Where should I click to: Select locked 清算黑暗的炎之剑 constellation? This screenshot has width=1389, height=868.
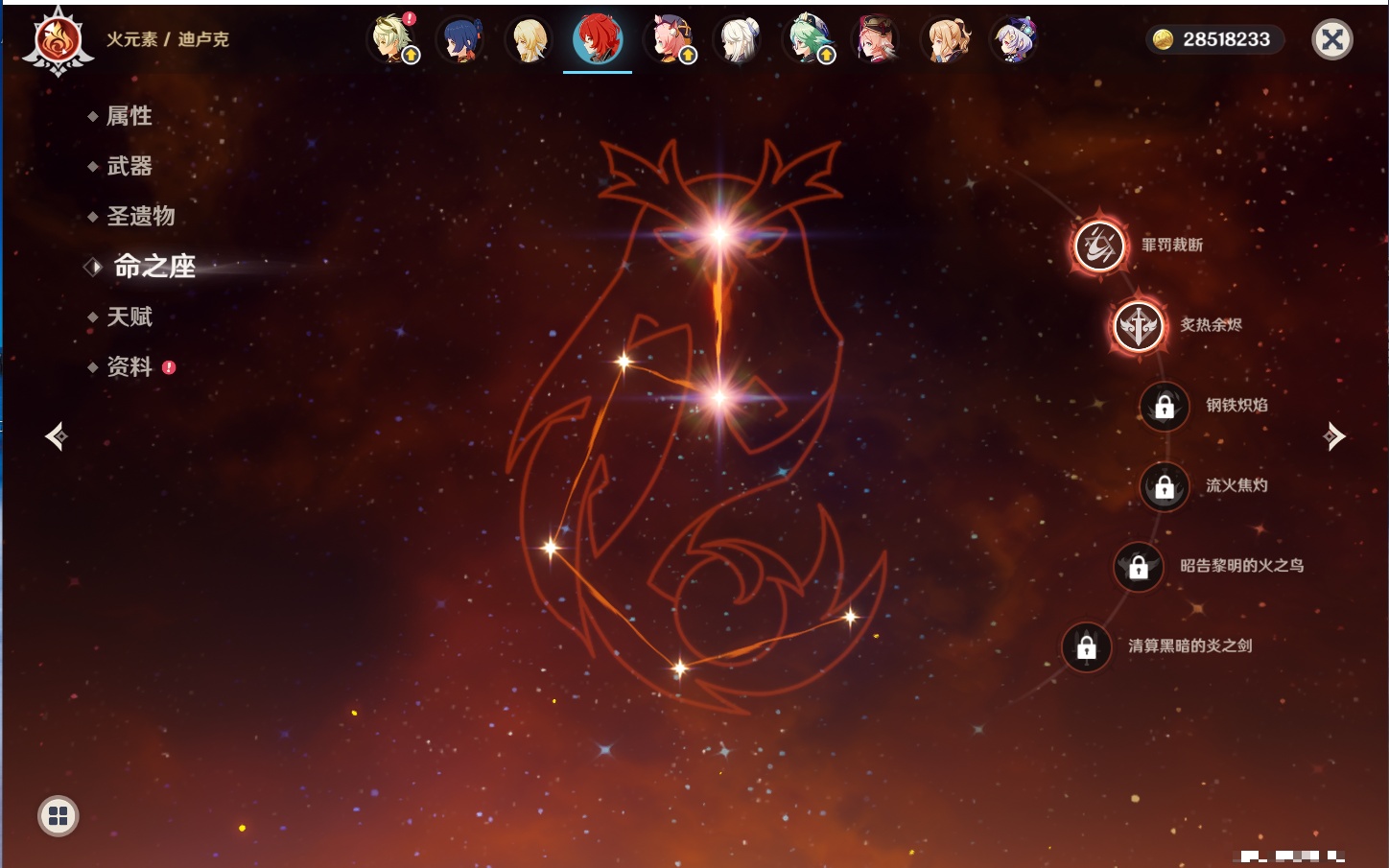click(1087, 647)
